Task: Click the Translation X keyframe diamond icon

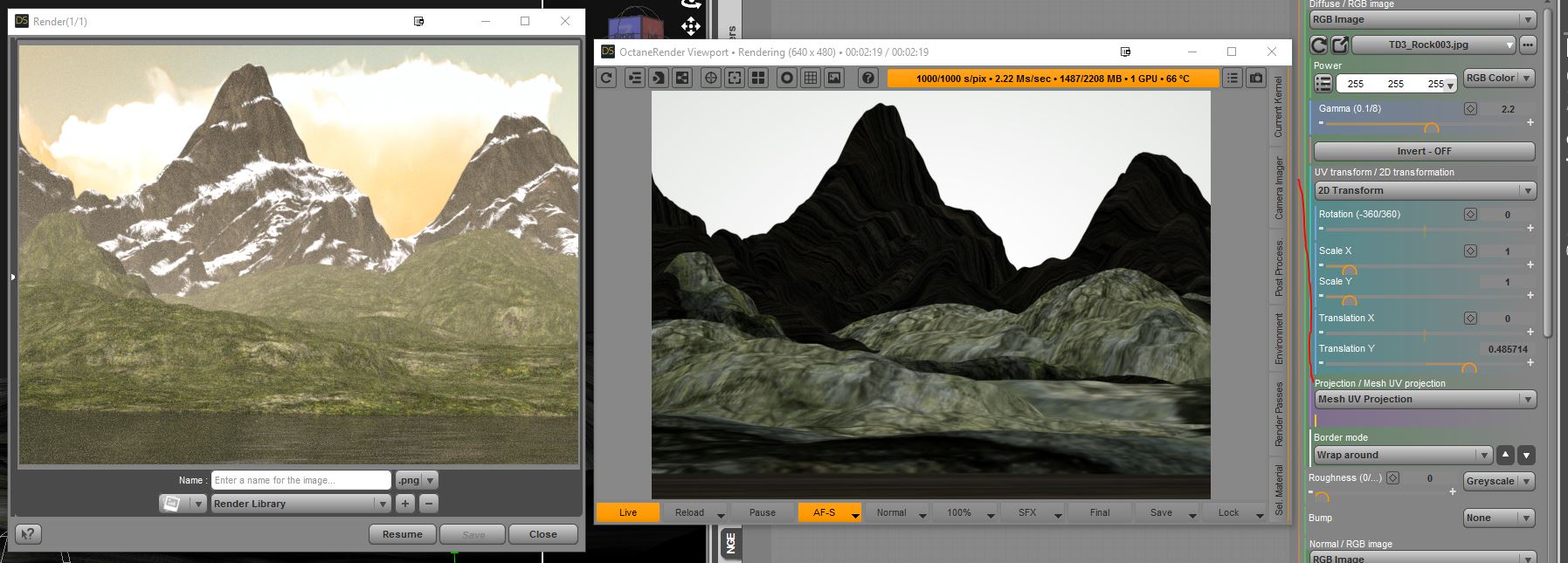Action: [x=1470, y=318]
